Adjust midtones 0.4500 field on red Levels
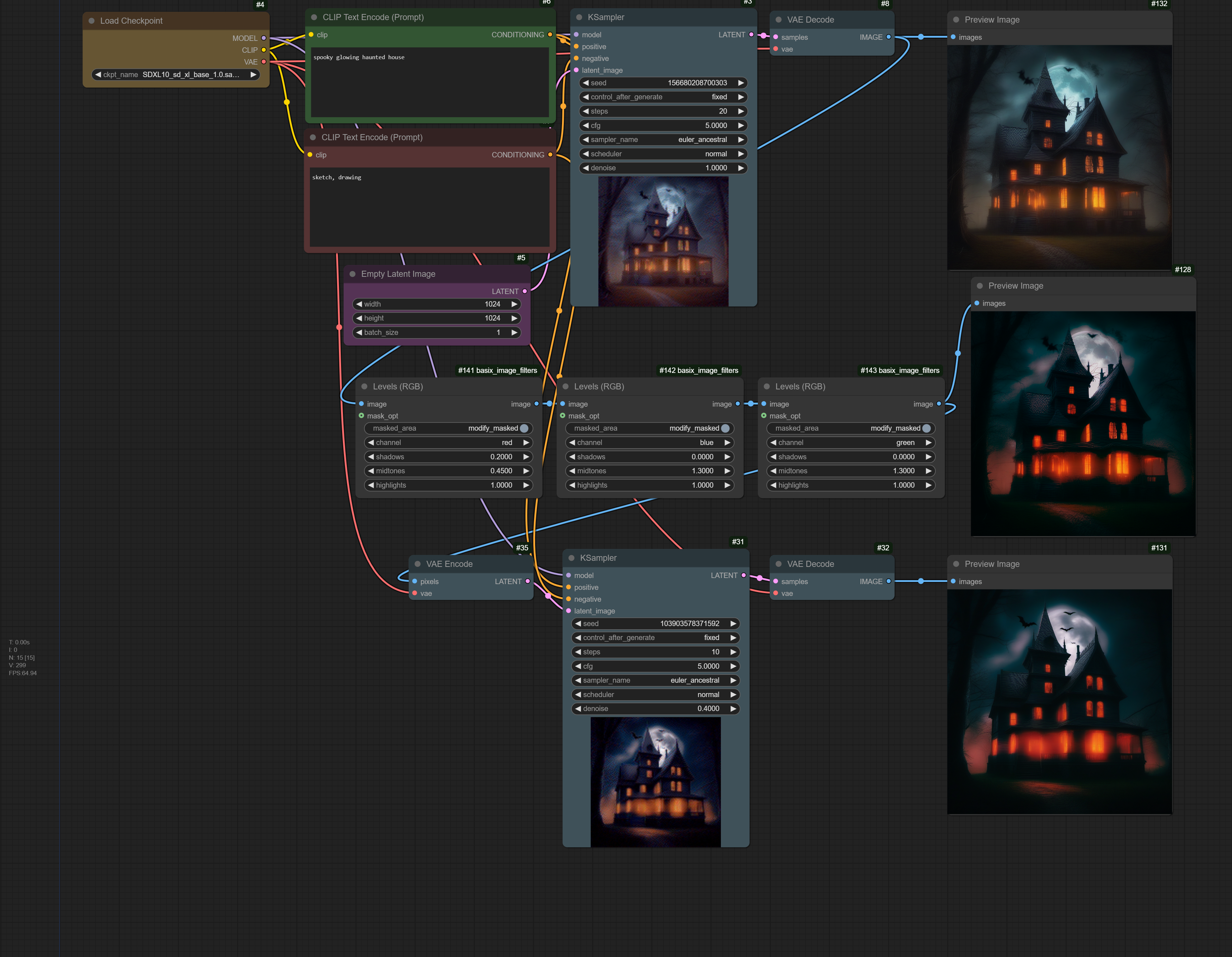1232x957 pixels. coord(448,471)
